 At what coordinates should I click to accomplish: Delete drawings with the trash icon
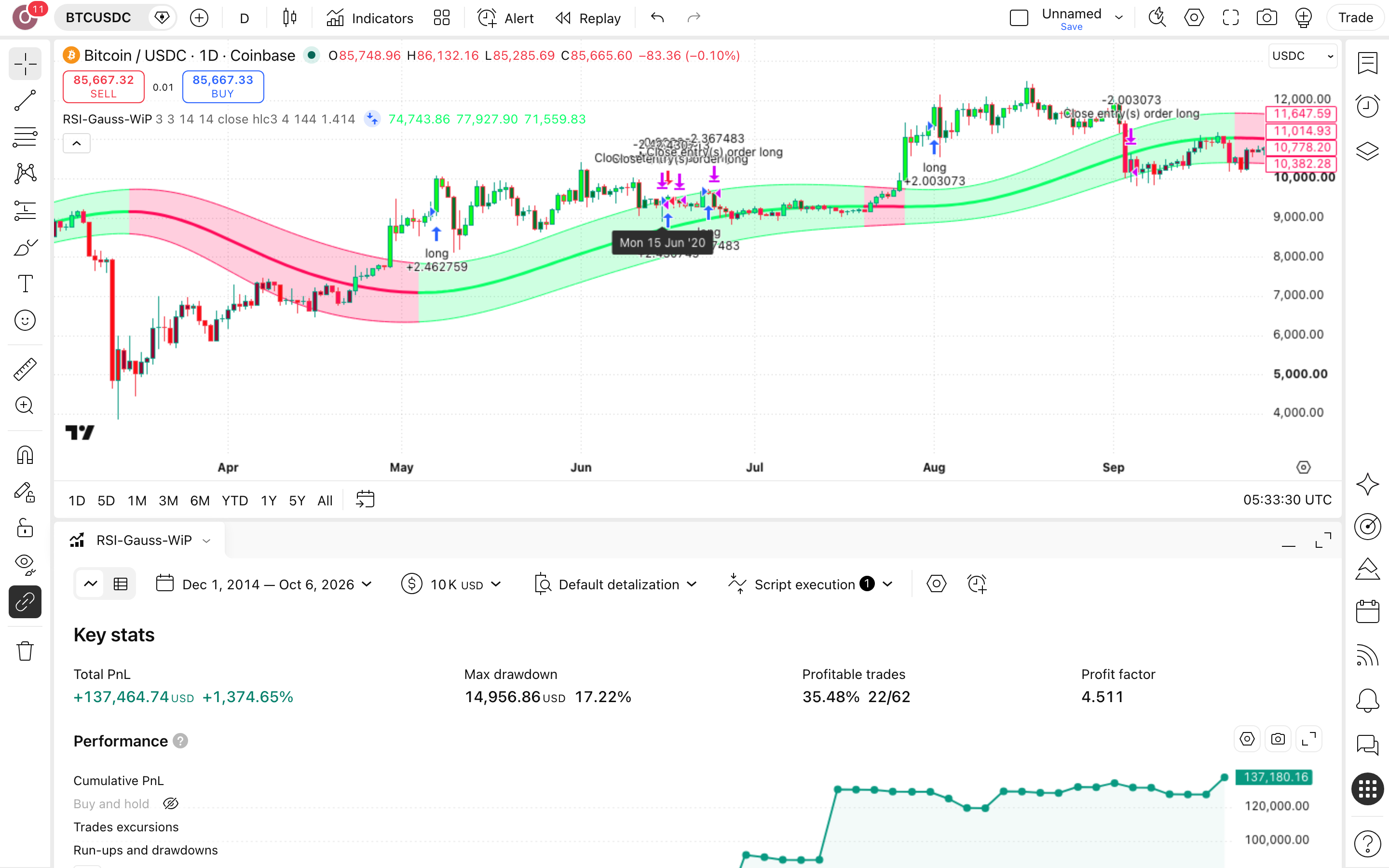pyautogui.click(x=25, y=651)
